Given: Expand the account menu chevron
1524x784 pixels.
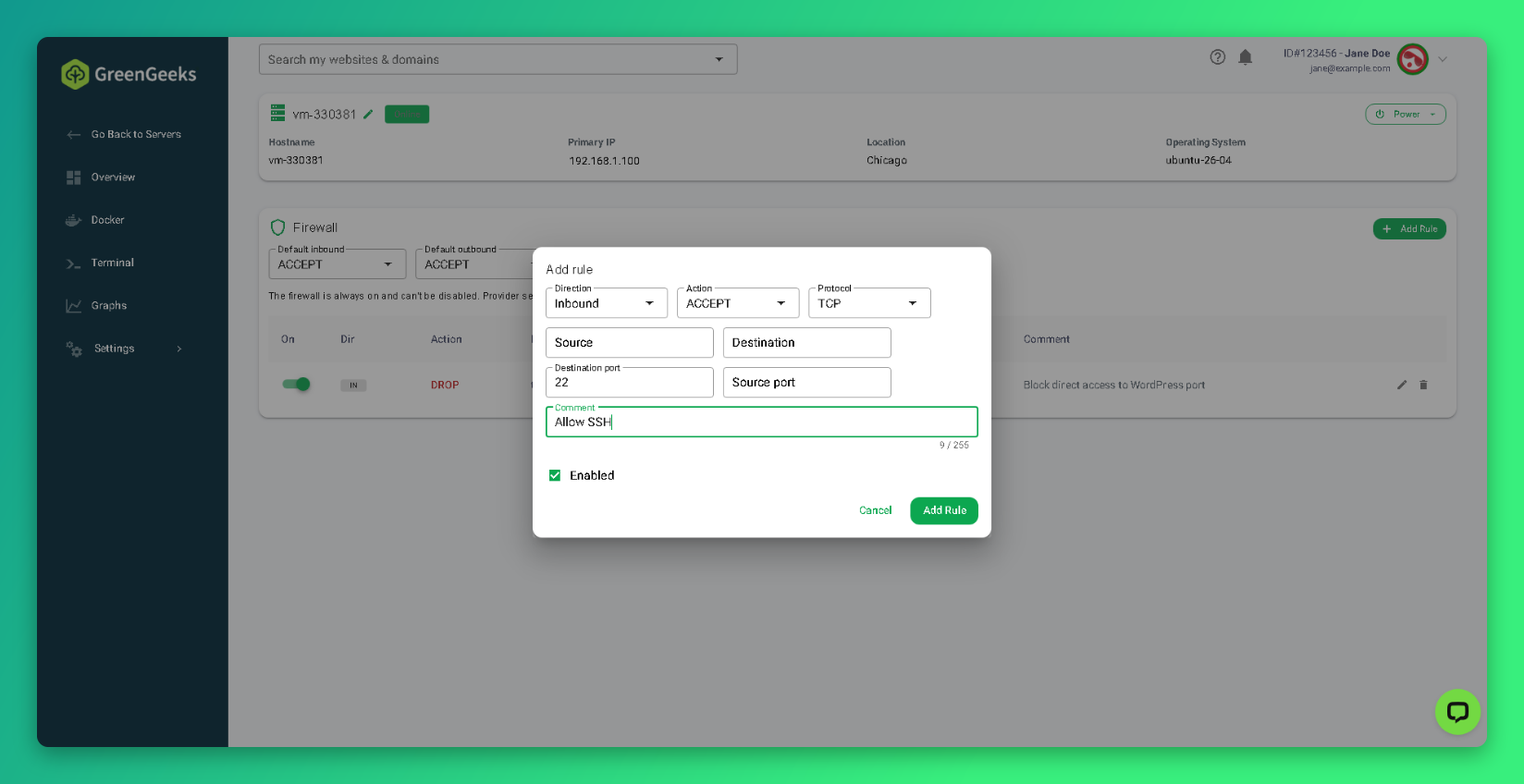Looking at the screenshot, I should click(1443, 59).
